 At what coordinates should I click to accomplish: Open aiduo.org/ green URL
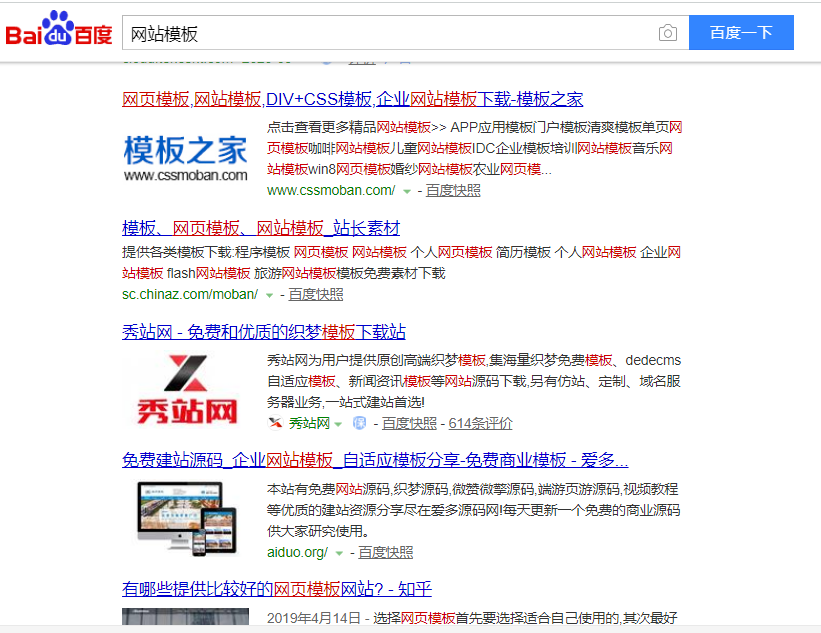(x=297, y=552)
